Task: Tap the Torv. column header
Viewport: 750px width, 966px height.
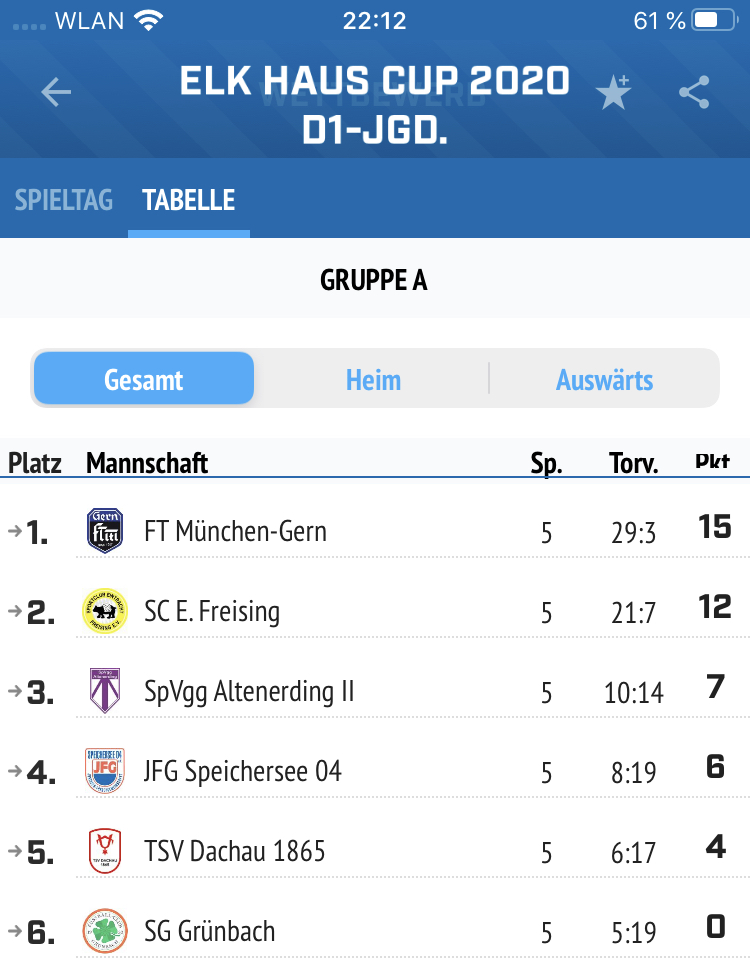Action: pyautogui.click(x=634, y=463)
